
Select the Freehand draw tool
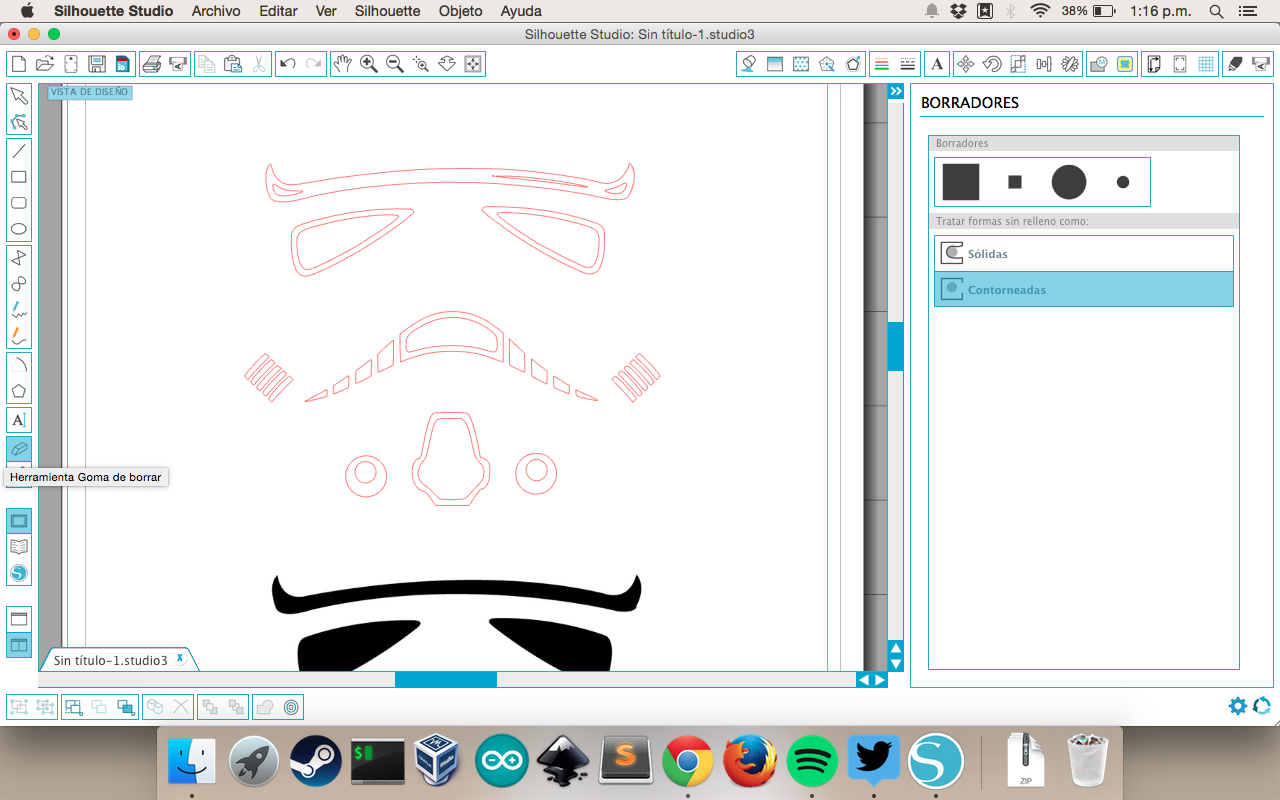click(x=18, y=310)
